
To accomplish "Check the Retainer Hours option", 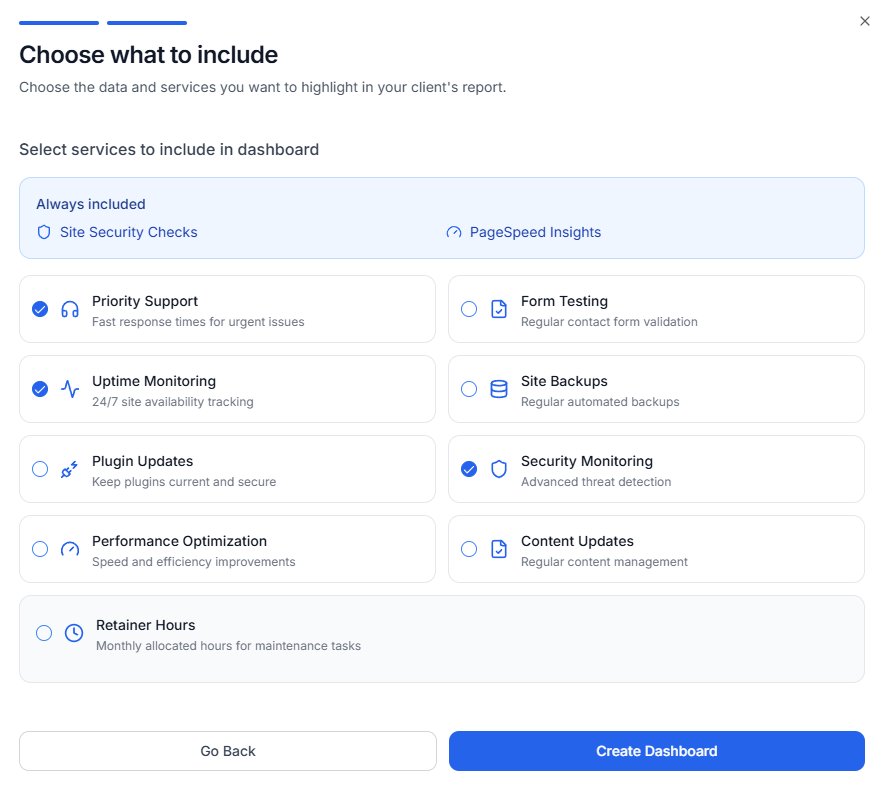I will (44, 633).
